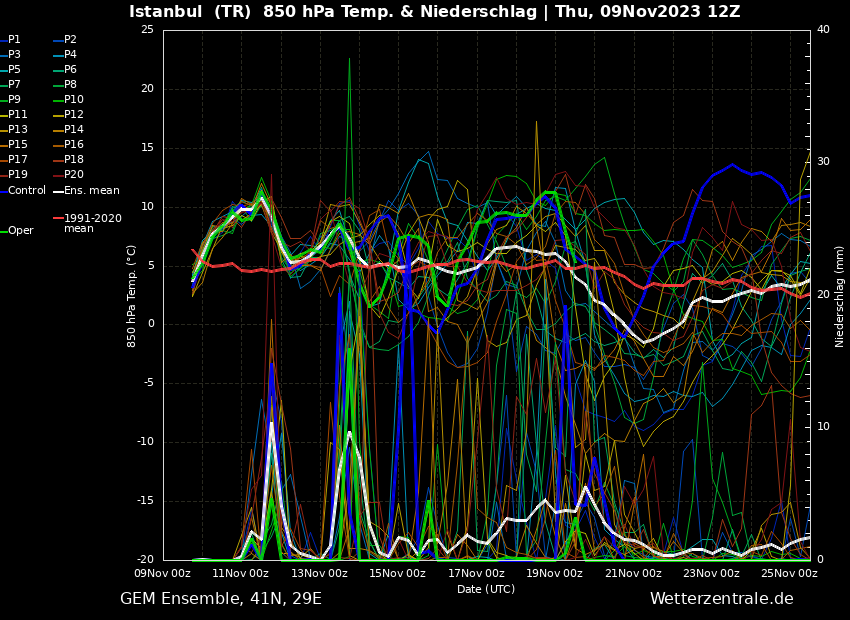The width and height of the screenshot is (850, 620).
Task: Click the 40 precipitation axis value
Action: tap(823, 30)
